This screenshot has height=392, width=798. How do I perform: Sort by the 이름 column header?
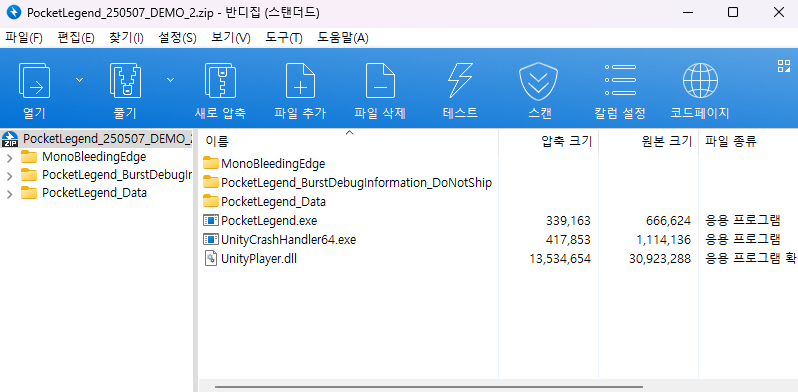(x=217, y=142)
